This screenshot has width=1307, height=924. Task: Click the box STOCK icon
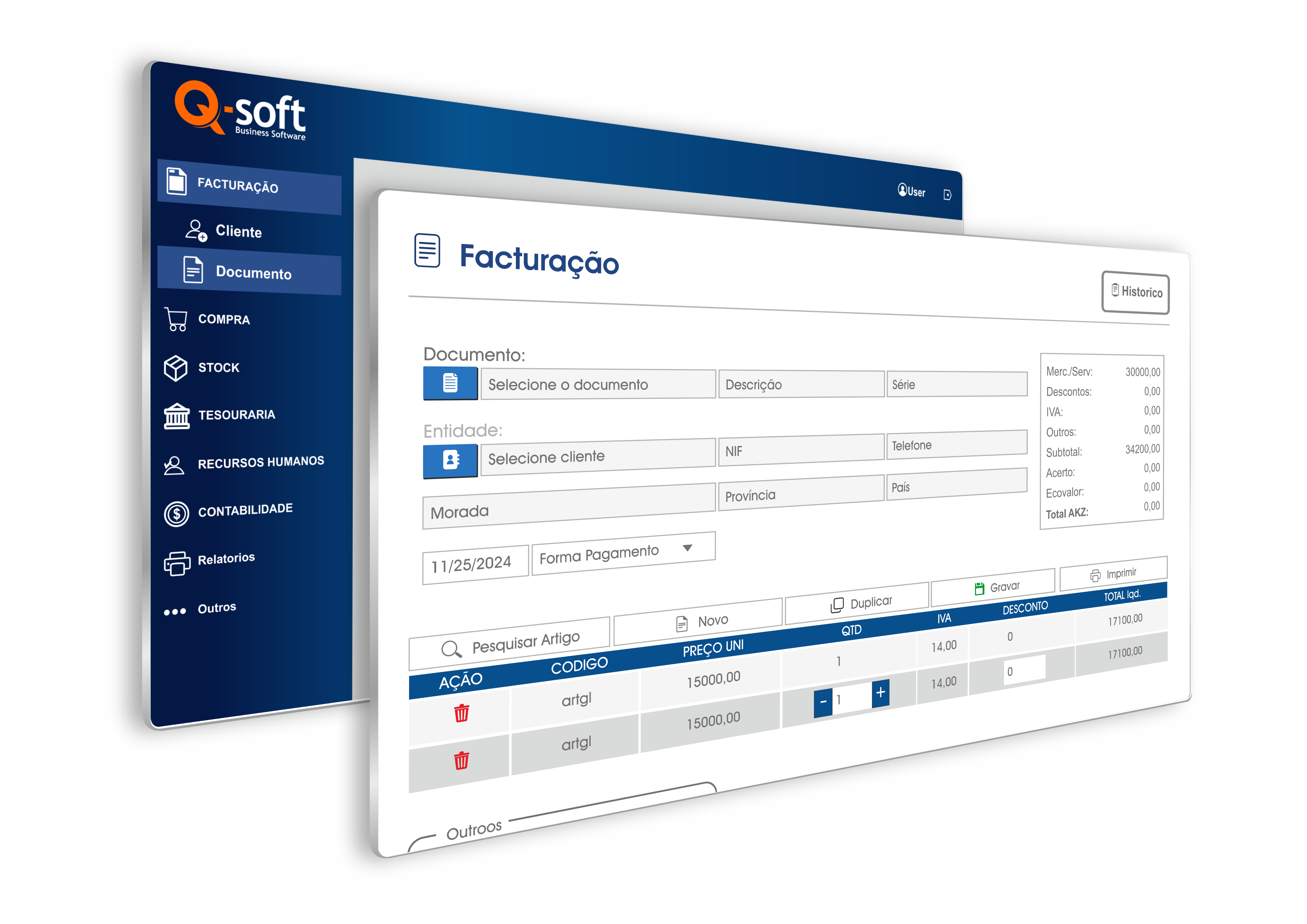pyautogui.click(x=175, y=369)
